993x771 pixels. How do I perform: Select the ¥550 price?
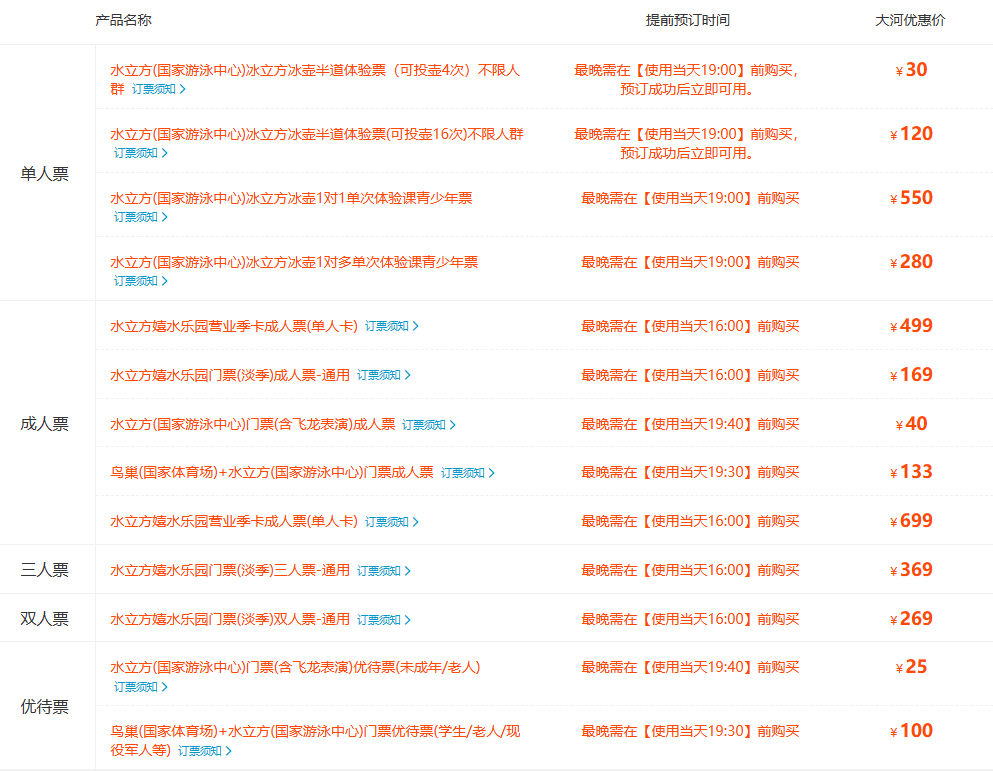pos(911,198)
